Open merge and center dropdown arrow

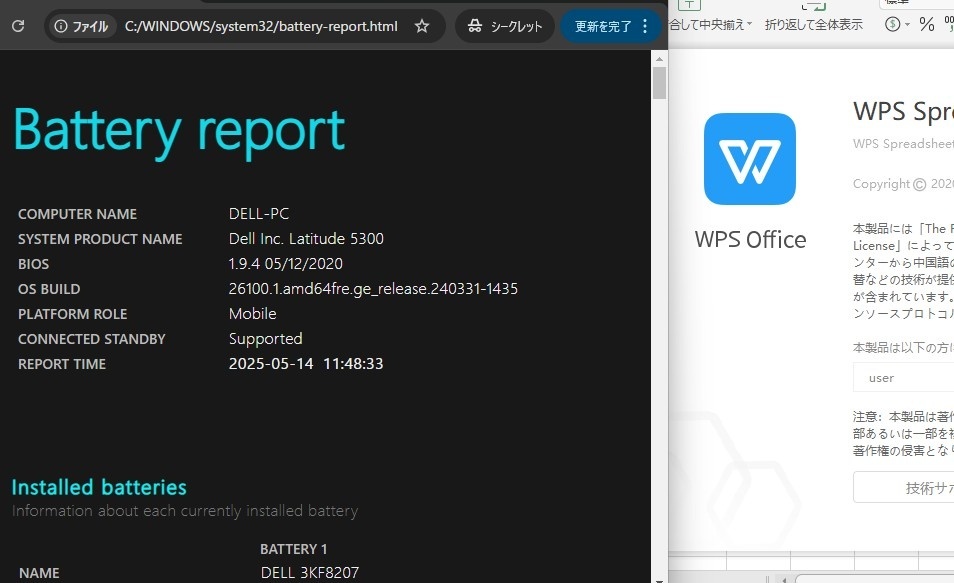pyautogui.click(x=750, y=24)
